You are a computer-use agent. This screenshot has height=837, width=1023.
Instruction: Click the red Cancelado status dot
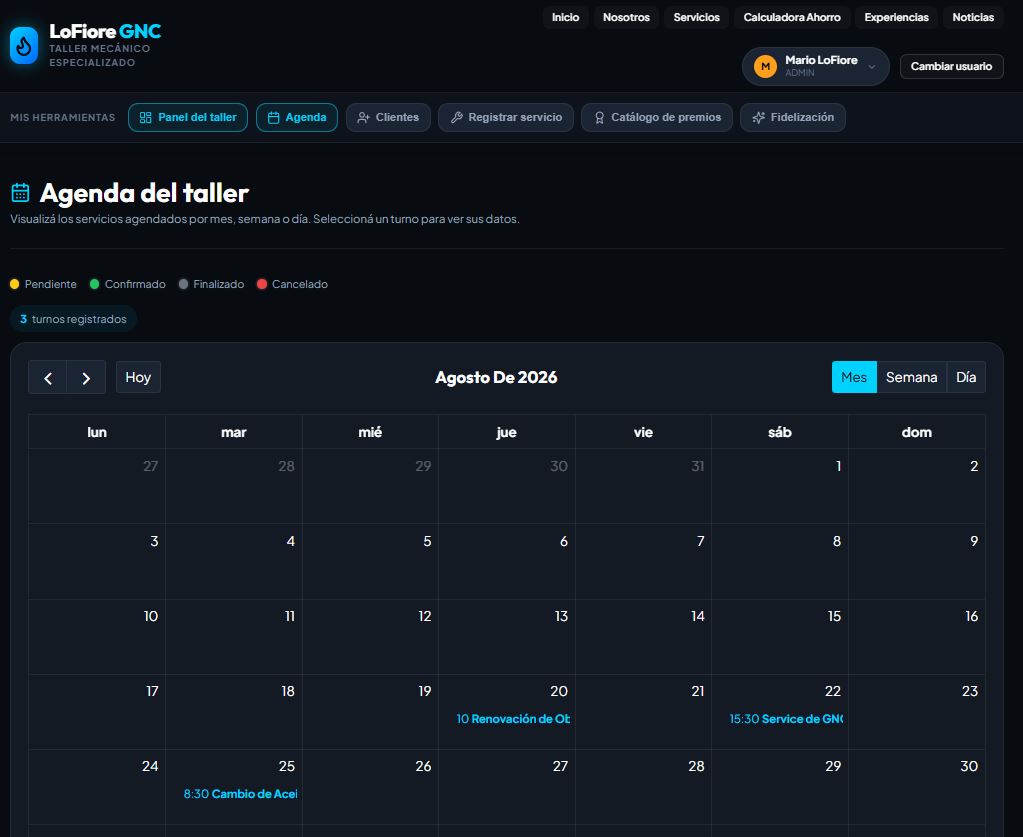point(262,284)
